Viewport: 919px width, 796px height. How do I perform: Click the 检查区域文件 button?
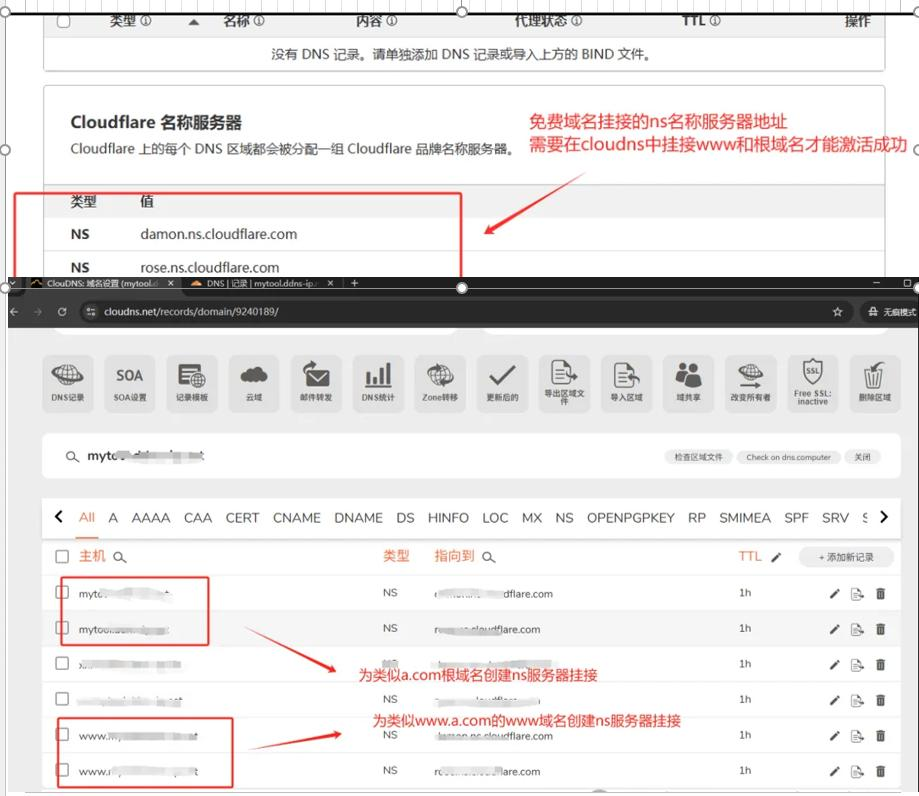(698, 457)
